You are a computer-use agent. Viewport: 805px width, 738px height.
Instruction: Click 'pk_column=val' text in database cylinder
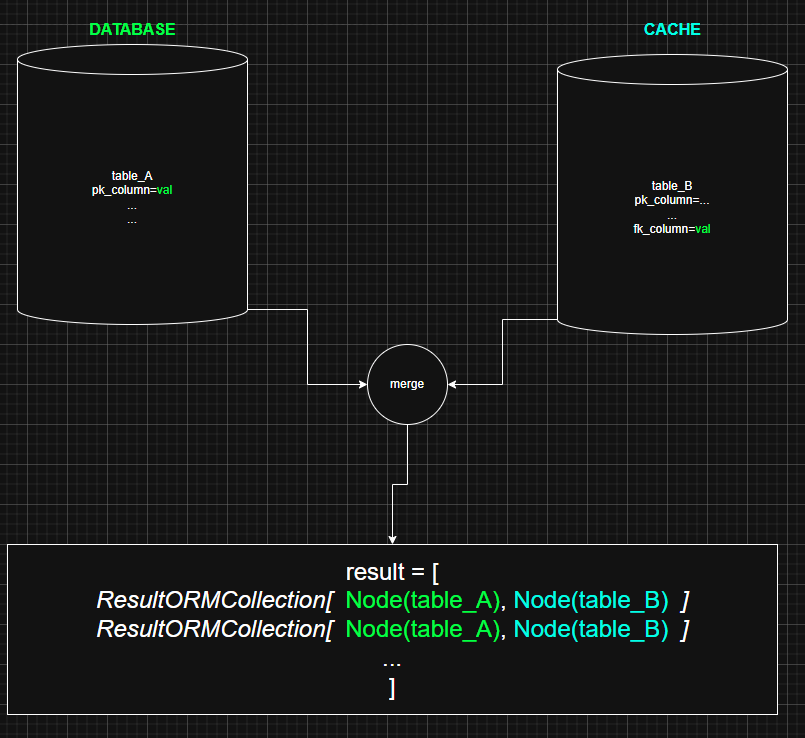pyautogui.click(x=132, y=190)
